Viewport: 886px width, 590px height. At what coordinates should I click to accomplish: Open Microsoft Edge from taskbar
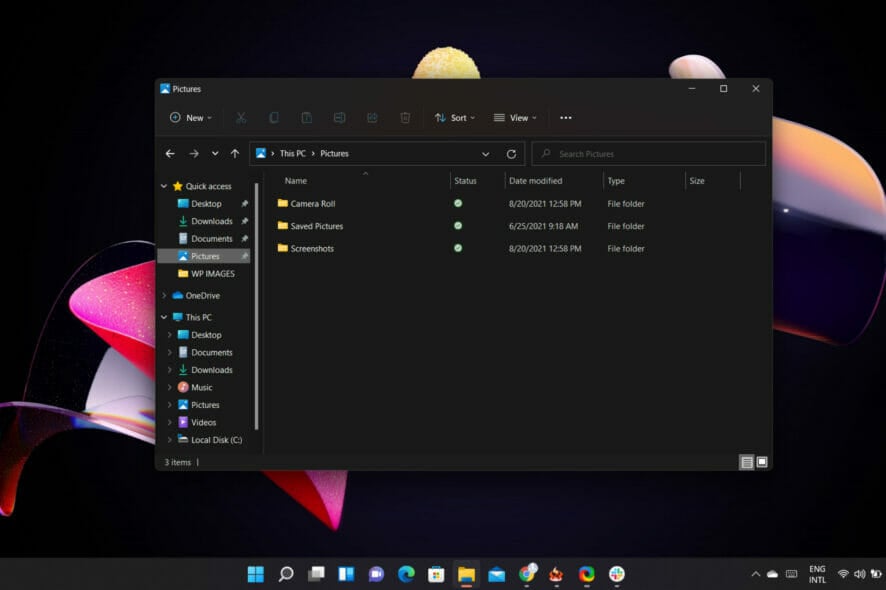(406, 574)
